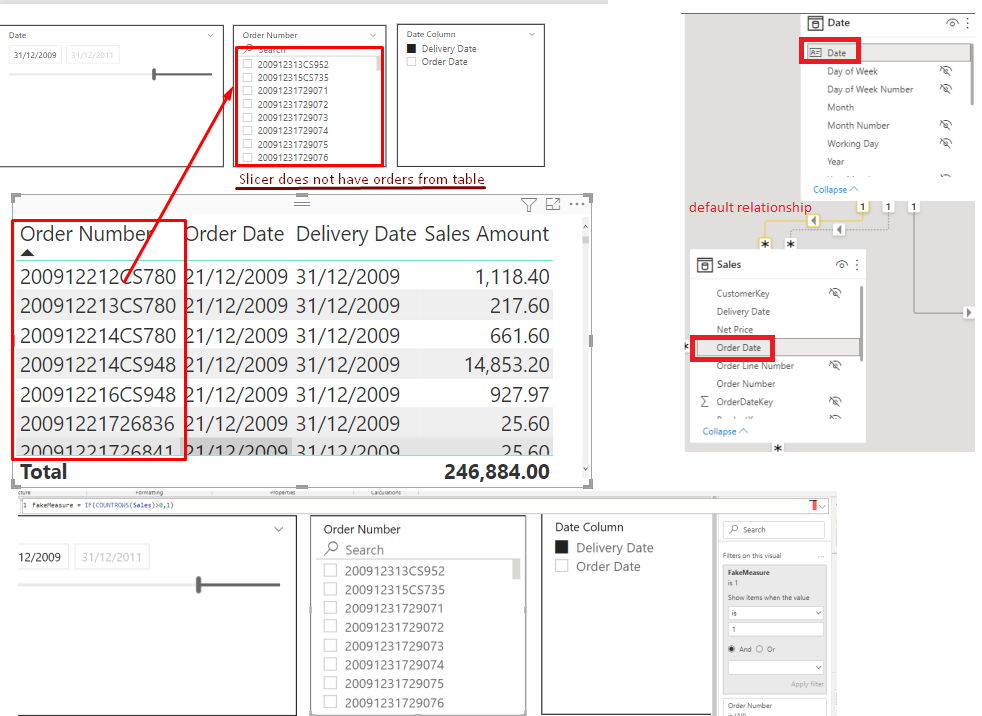982x716 pixels.
Task: Uncheck Delivery Date in the top Date Column slicer
Action: pyautogui.click(x=411, y=48)
